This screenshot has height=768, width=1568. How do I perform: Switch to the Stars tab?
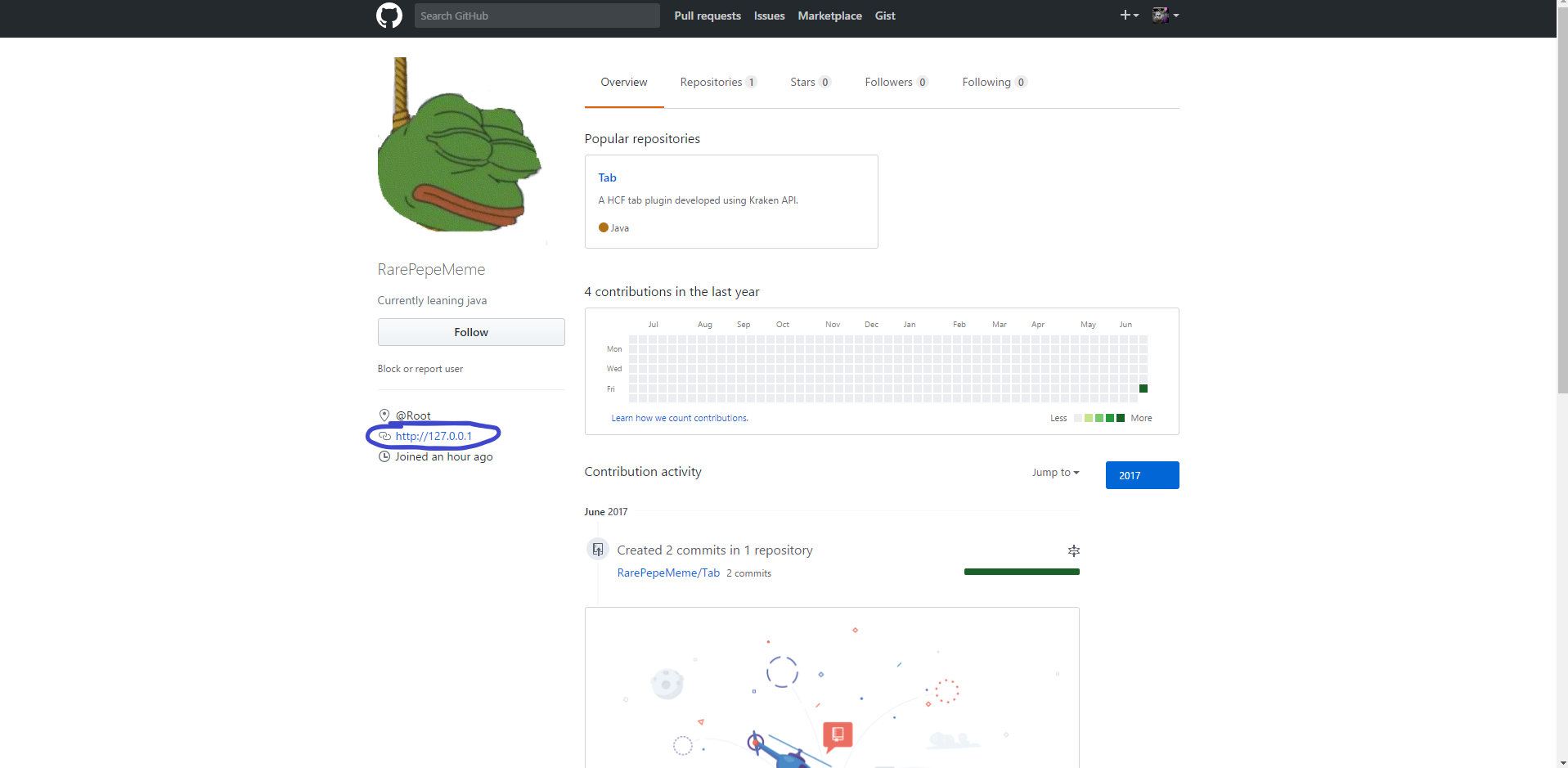pos(811,82)
